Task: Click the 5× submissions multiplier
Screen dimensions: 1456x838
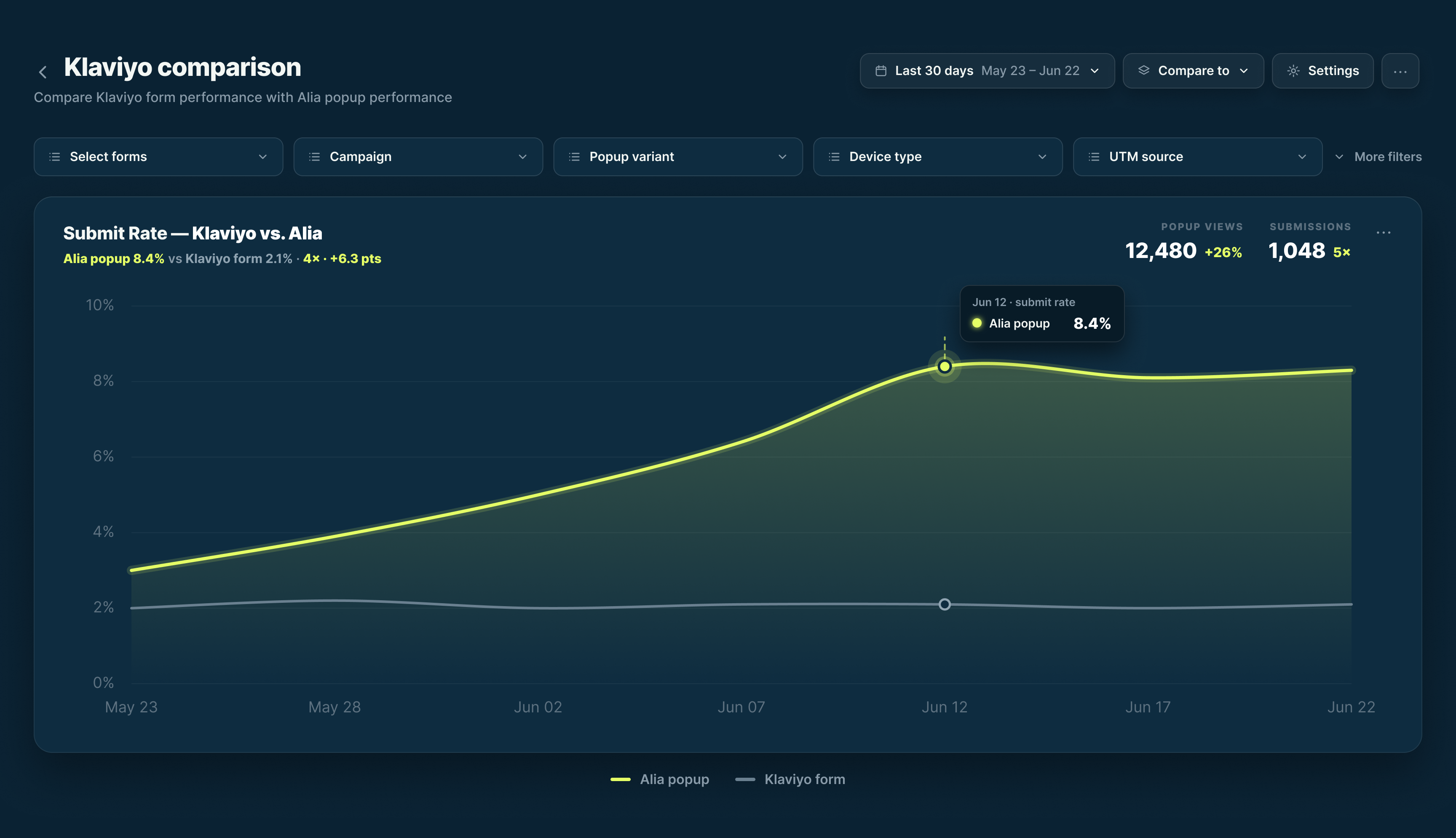Action: [x=1341, y=252]
